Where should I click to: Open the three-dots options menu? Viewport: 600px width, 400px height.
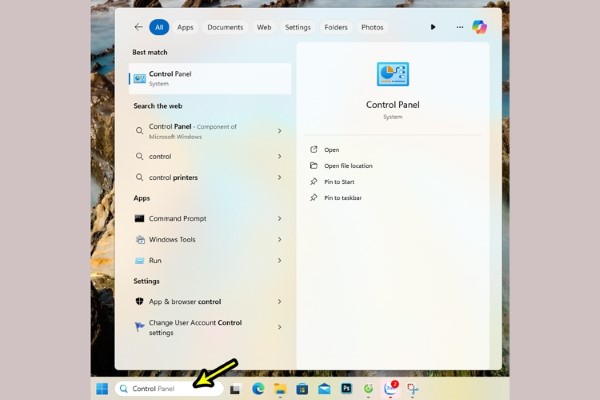tap(460, 27)
